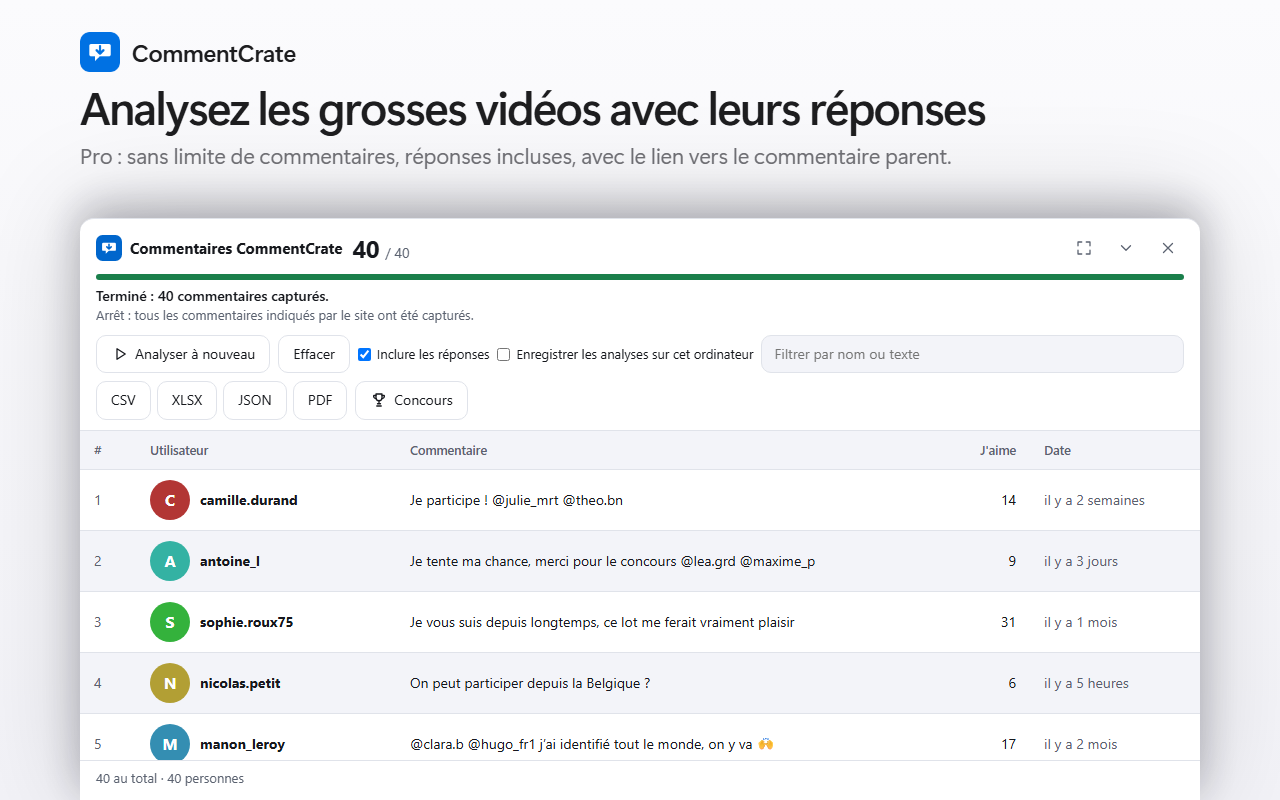Click sophie.roux75's green avatar

coord(170,622)
